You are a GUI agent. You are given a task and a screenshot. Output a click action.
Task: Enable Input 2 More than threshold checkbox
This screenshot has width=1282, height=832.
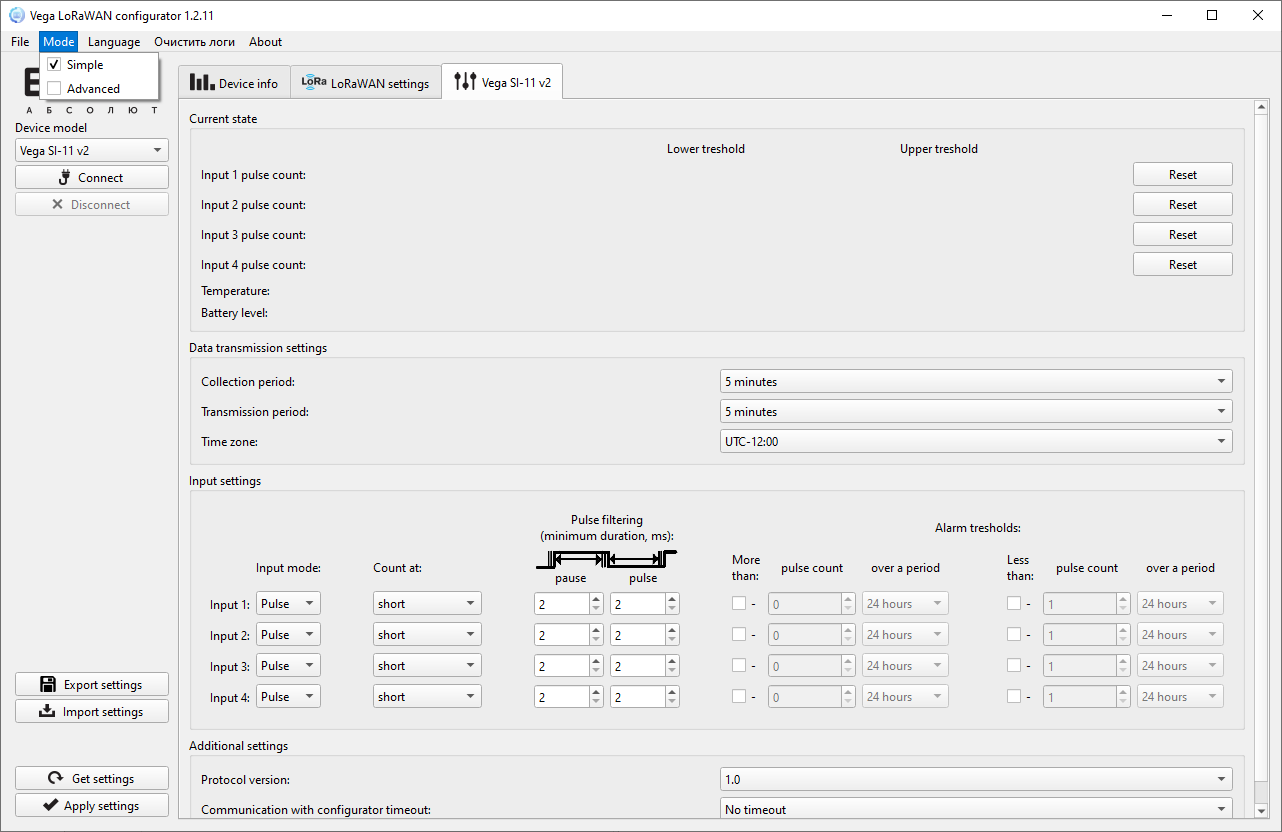[739, 635]
